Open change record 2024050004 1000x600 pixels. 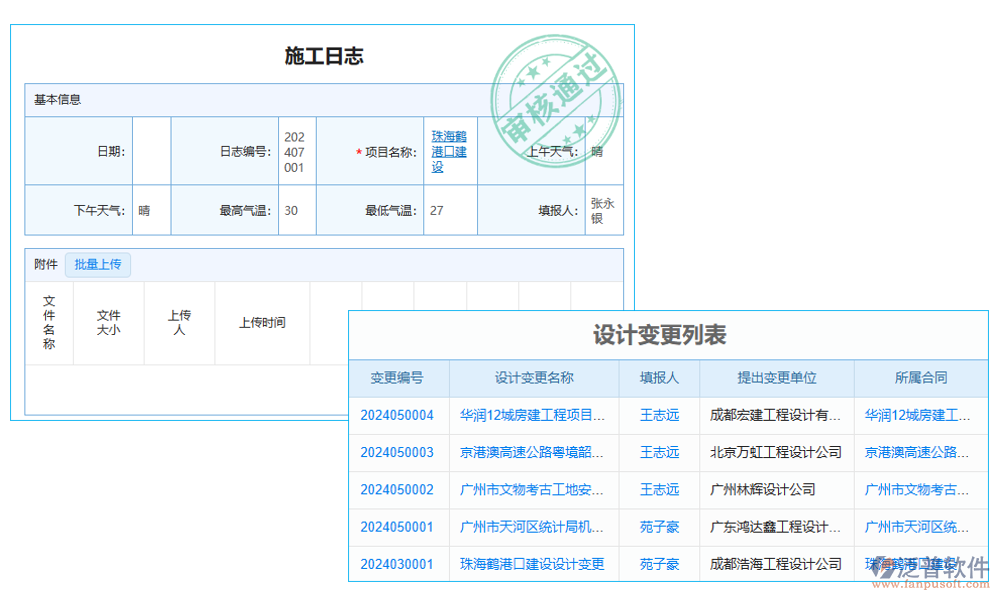[397, 415]
